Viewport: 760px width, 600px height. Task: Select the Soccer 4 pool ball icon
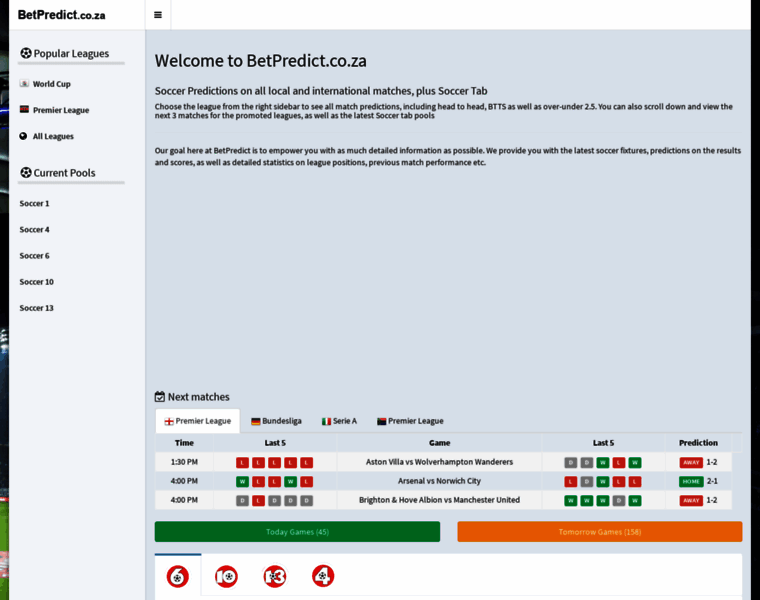click(323, 576)
